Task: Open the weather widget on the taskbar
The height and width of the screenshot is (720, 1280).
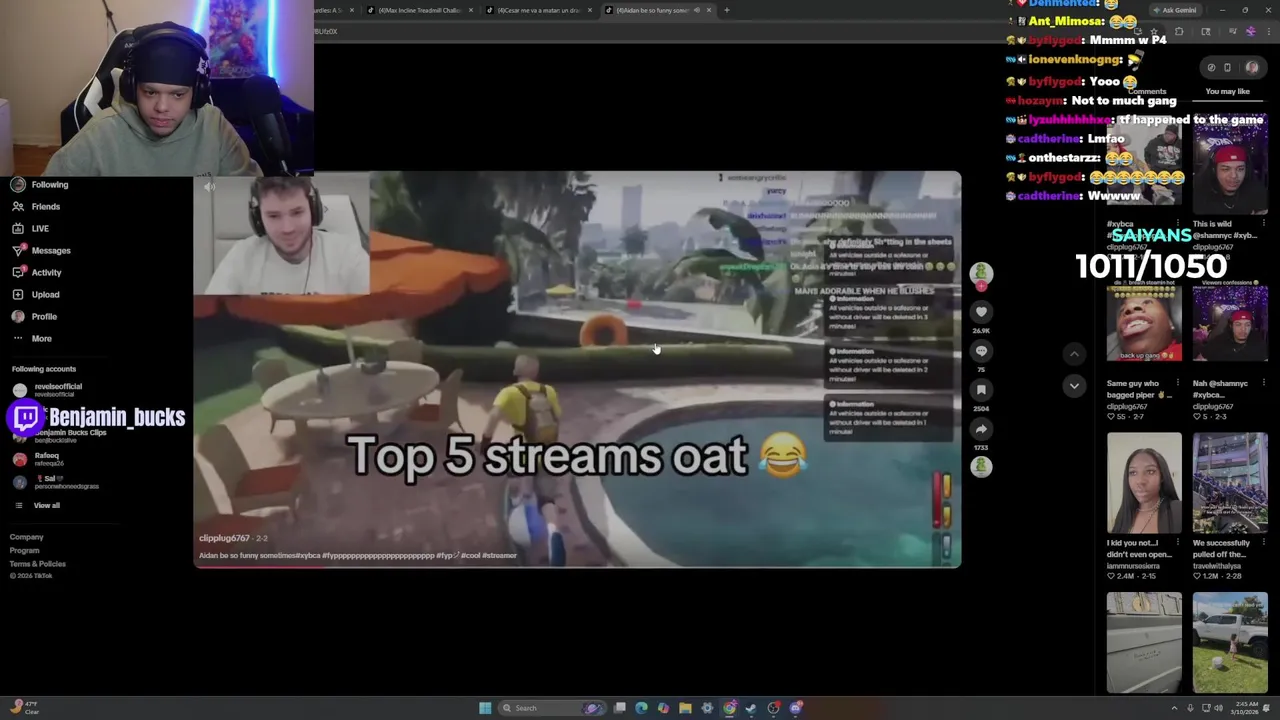Action: point(24,708)
